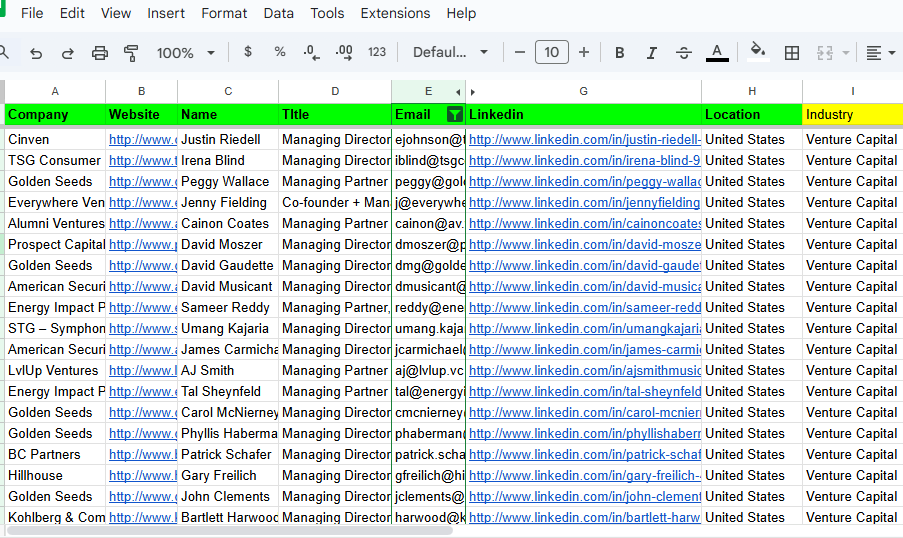
Task: Open the Default font dropdown
Action: (x=450, y=52)
